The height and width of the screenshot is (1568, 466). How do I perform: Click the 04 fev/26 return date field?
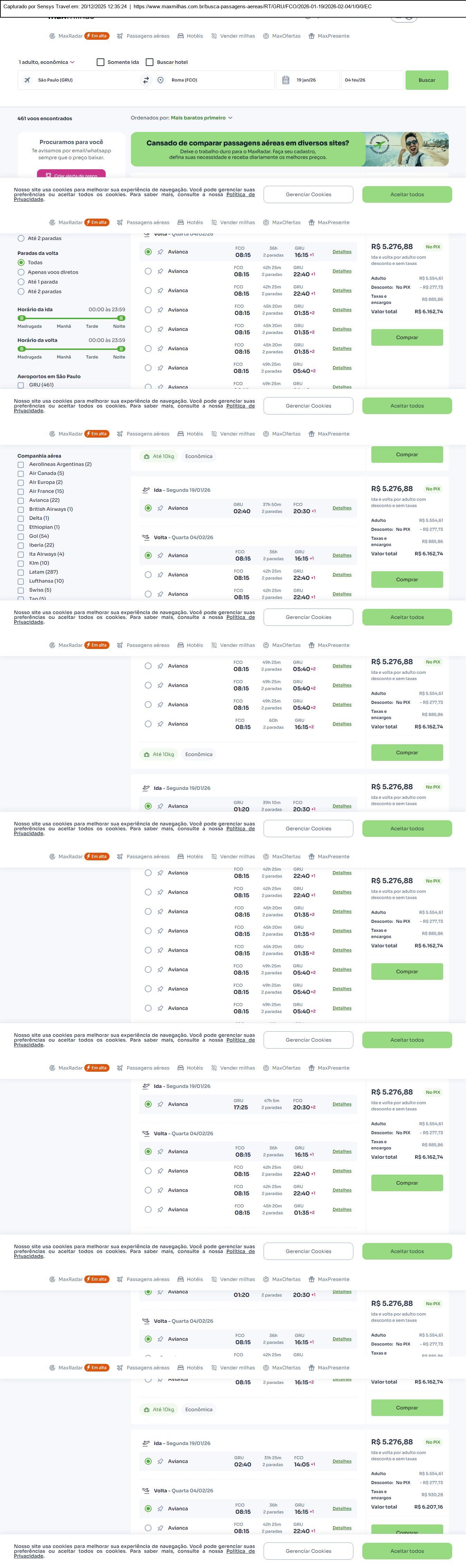coord(372,80)
